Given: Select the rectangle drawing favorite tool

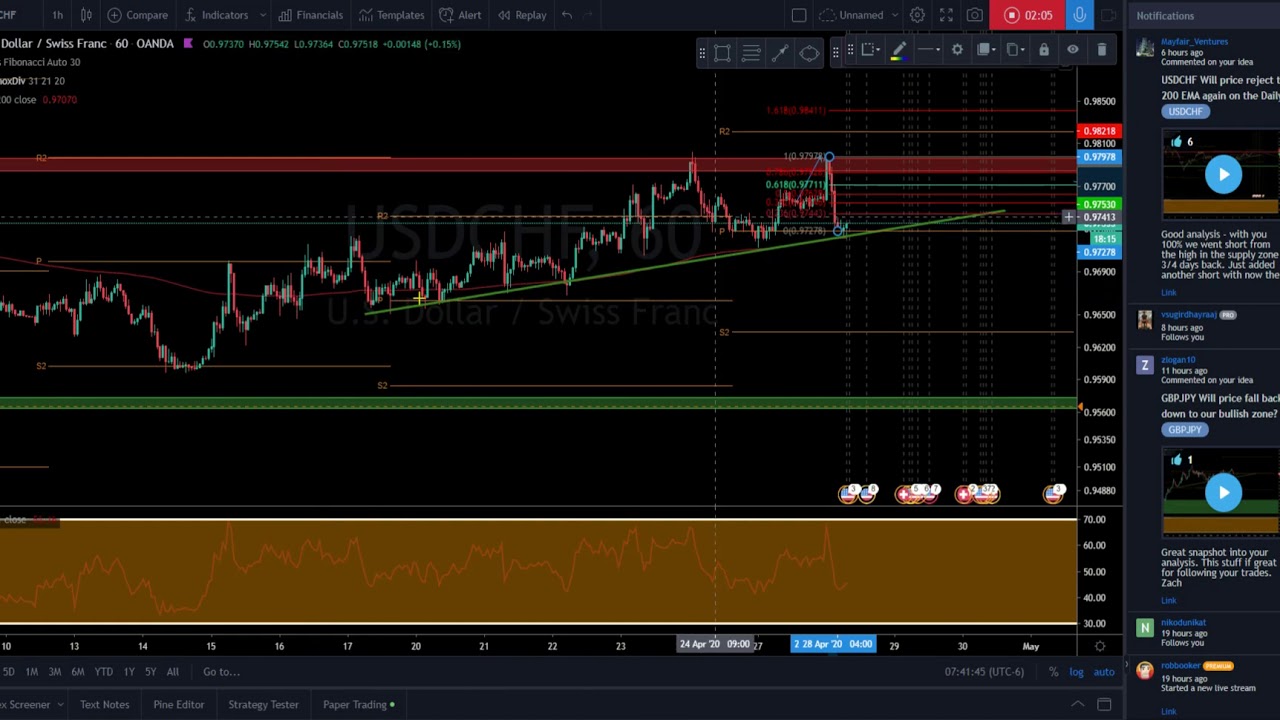Looking at the screenshot, I should (x=722, y=53).
